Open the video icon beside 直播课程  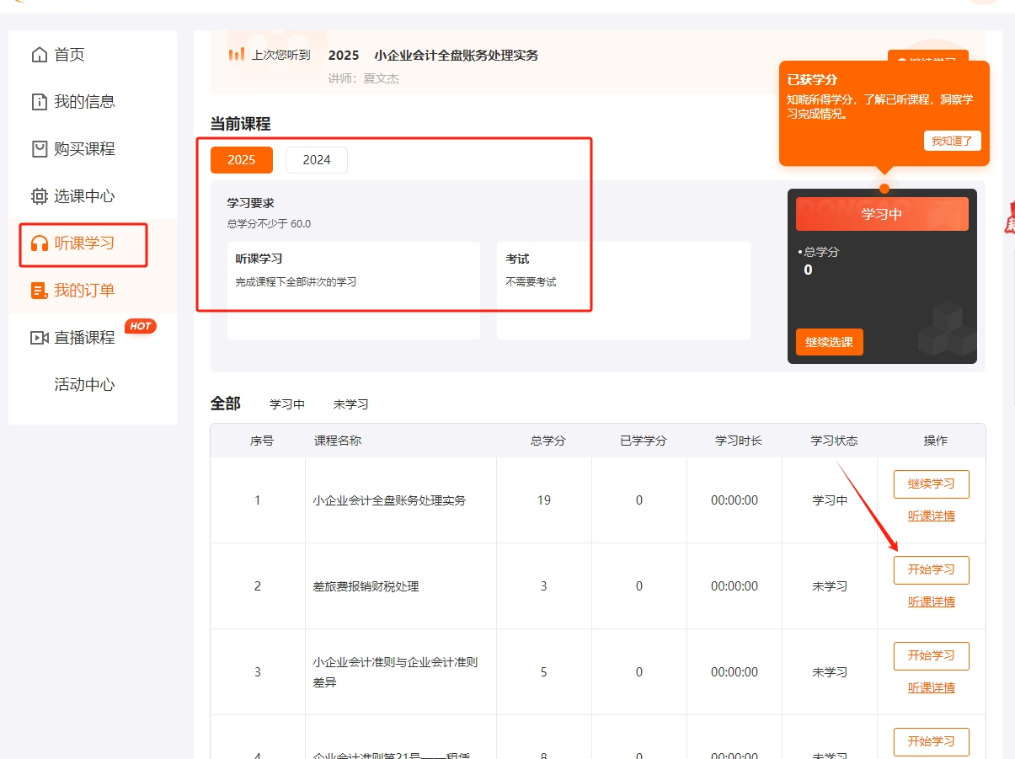pos(37,337)
